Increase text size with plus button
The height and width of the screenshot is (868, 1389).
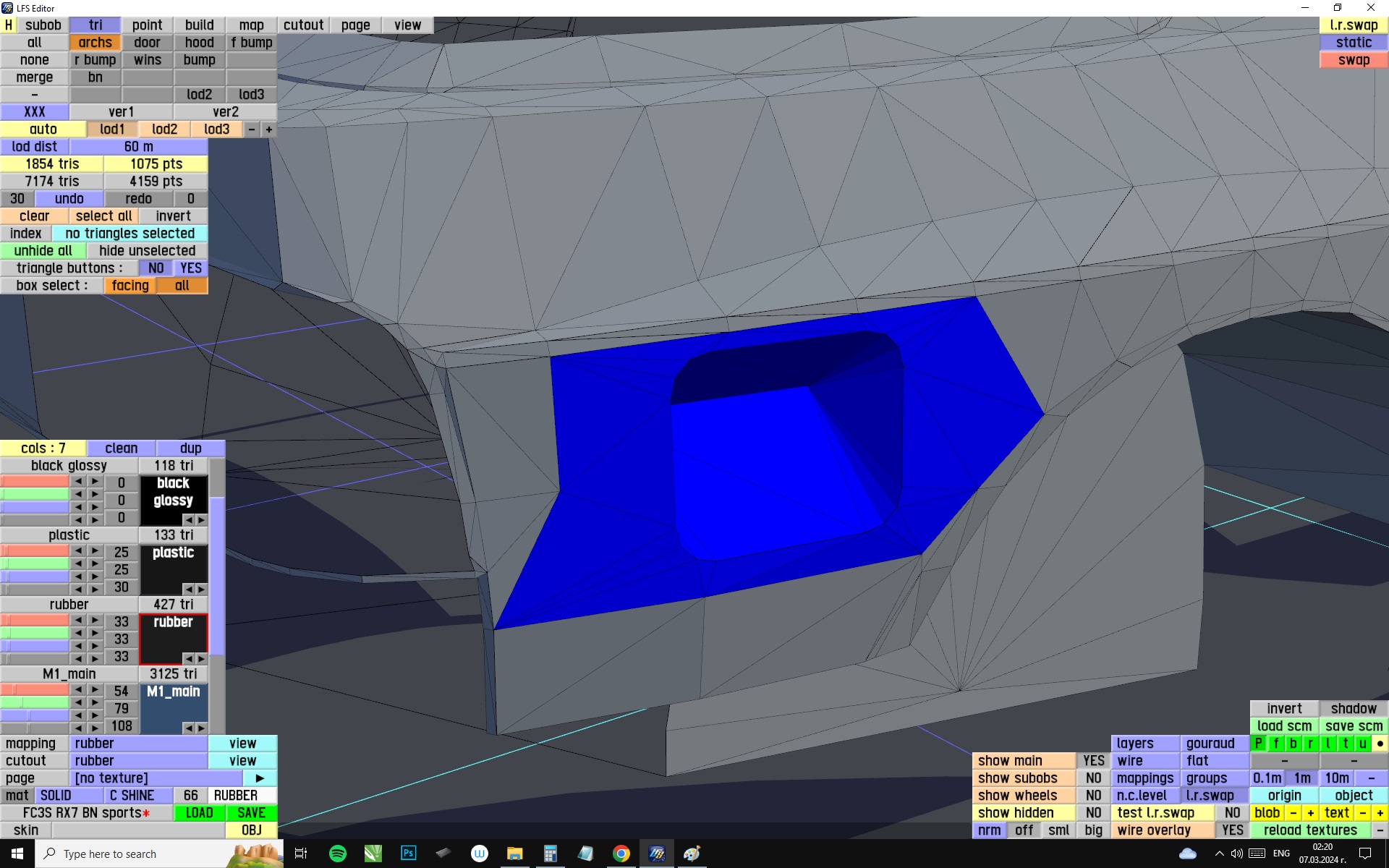click(x=1380, y=812)
